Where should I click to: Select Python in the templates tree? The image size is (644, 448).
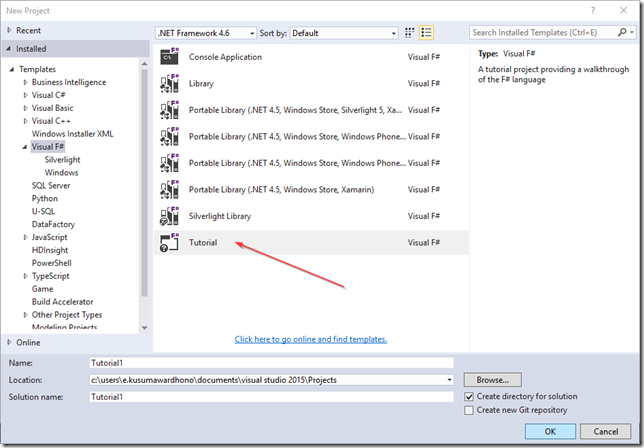click(45, 198)
